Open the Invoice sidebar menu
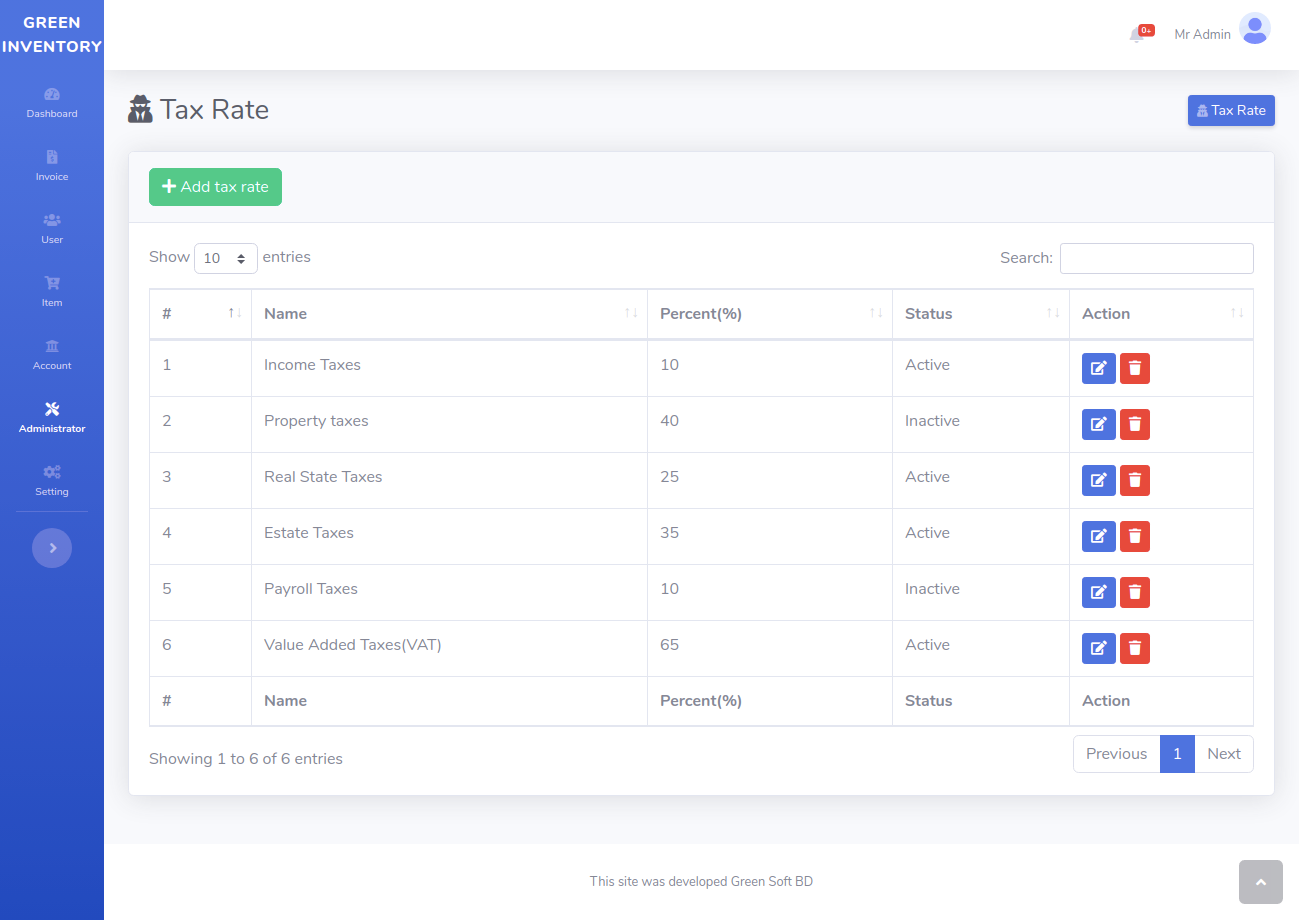 [x=52, y=165]
